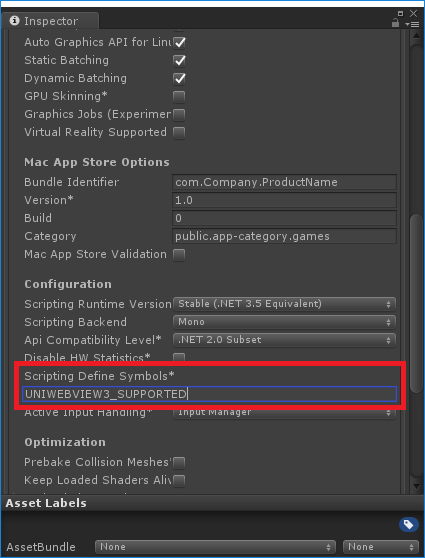Toggle the Inspector lock icon
The height and width of the screenshot is (558, 425).
395,23
